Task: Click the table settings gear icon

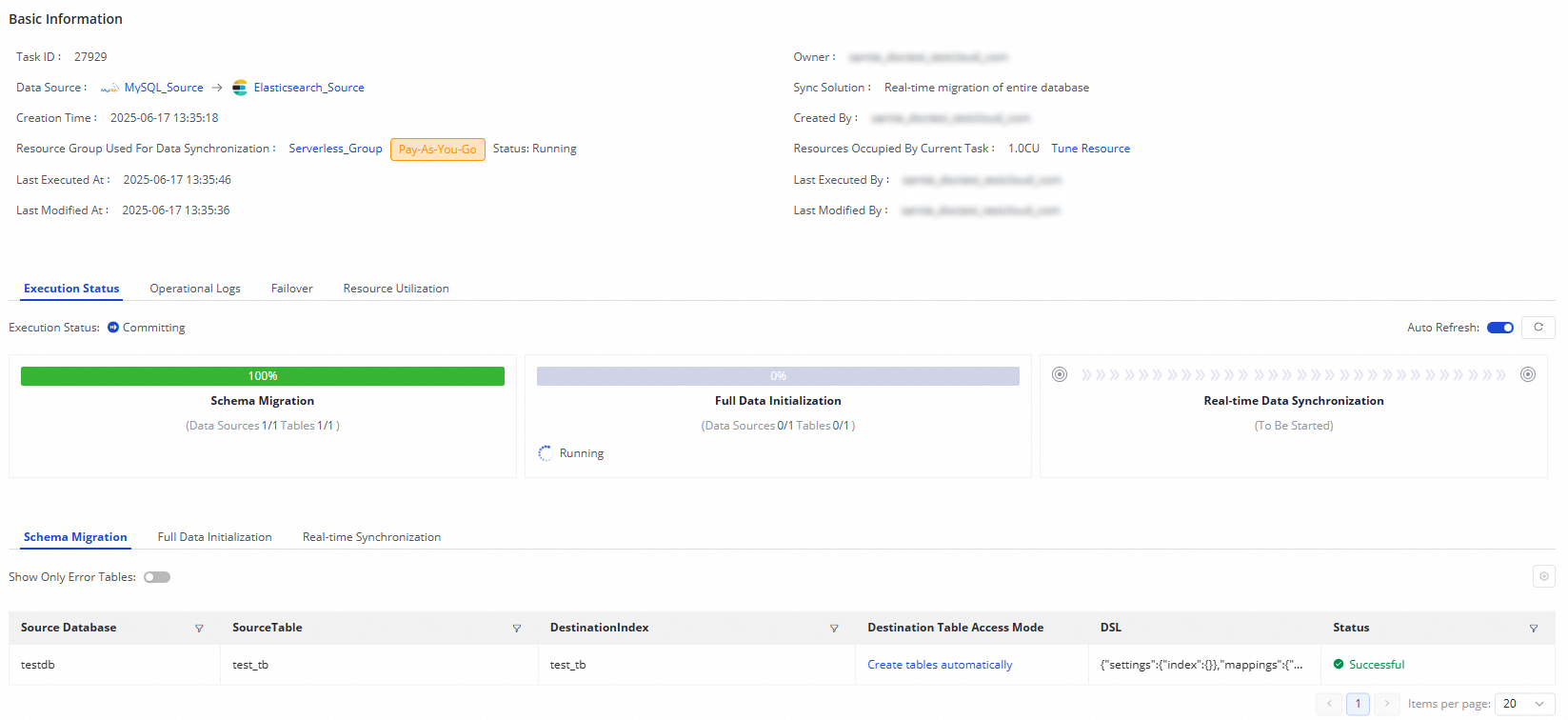Action: 1543,576
